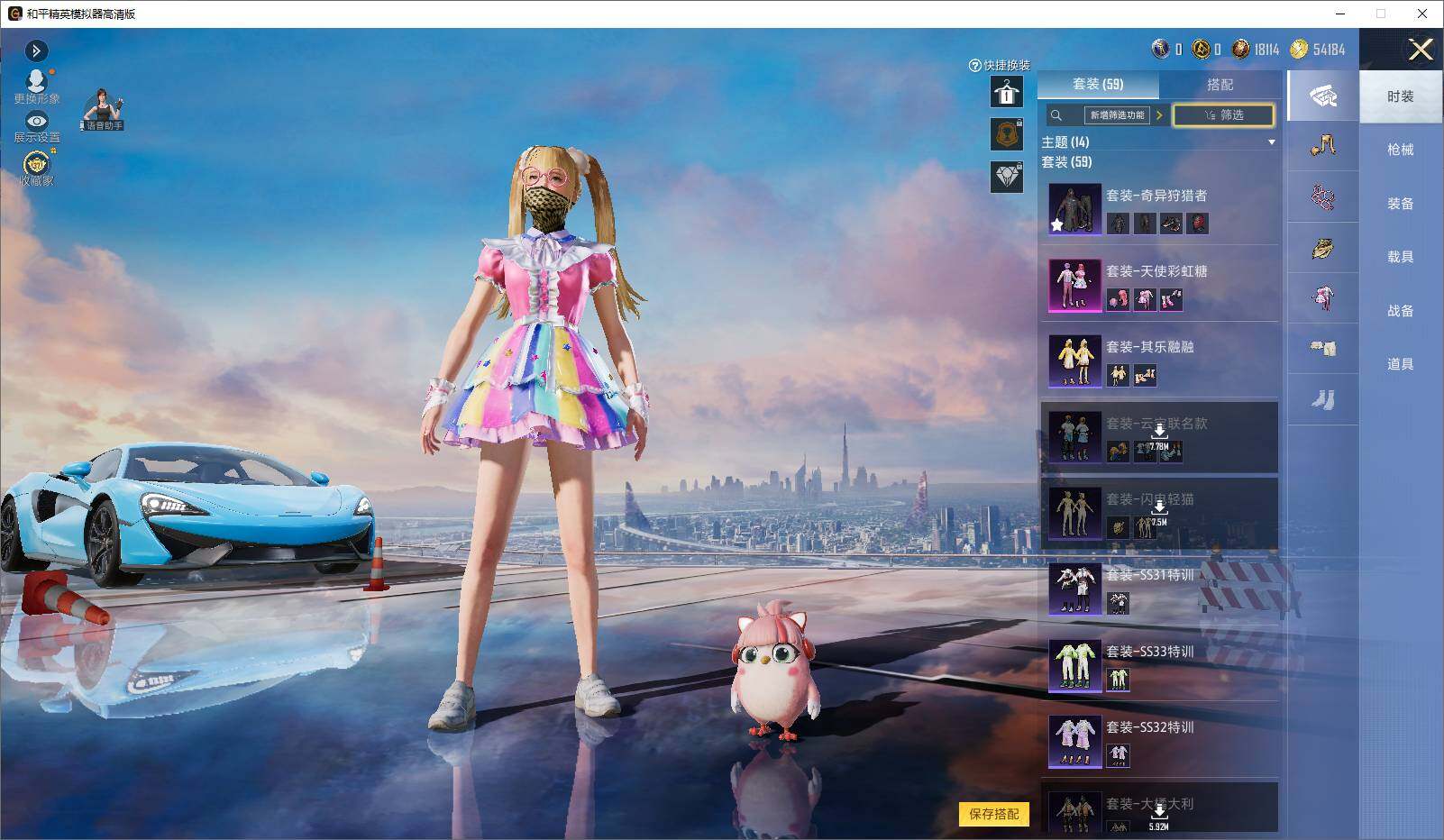Switch to the 套装 (59) tab
1444x840 pixels.
click(x=1098, y=84)
